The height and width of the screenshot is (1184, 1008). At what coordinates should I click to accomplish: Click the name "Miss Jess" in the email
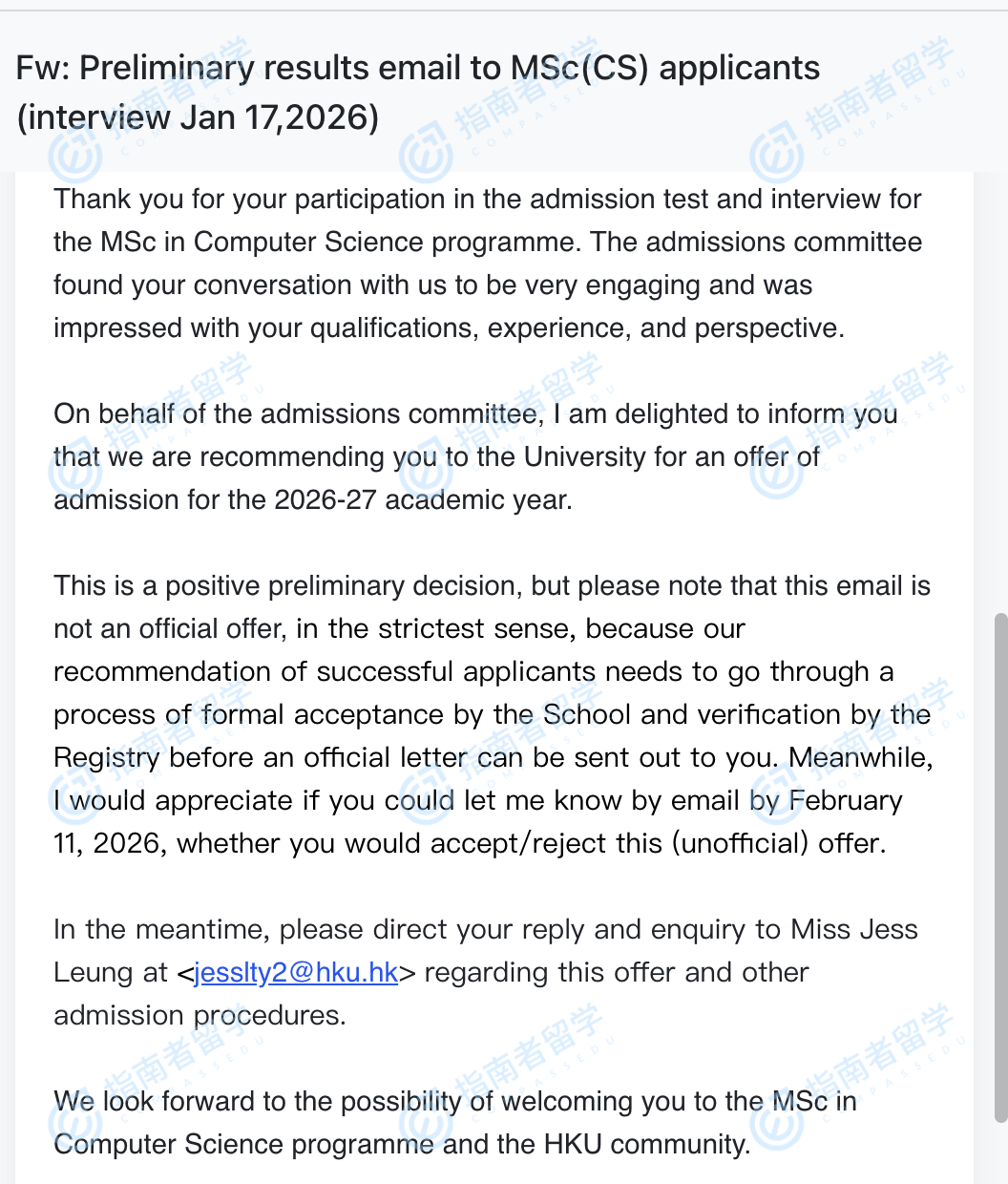click(854, 930)
